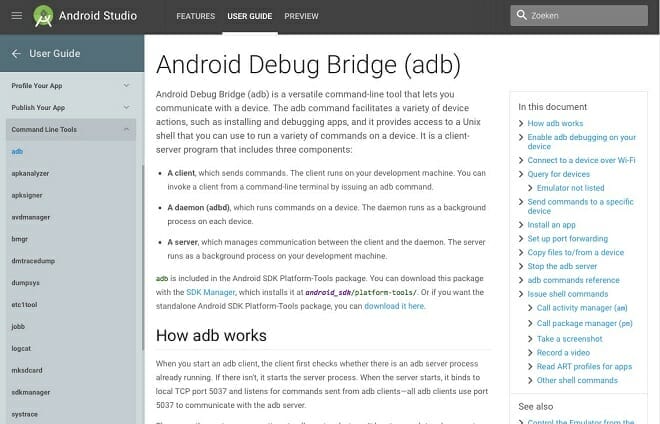Screen dimensions: 660x424
Task: Open jobb in the sidebar
Action: (x=18, y=327)
